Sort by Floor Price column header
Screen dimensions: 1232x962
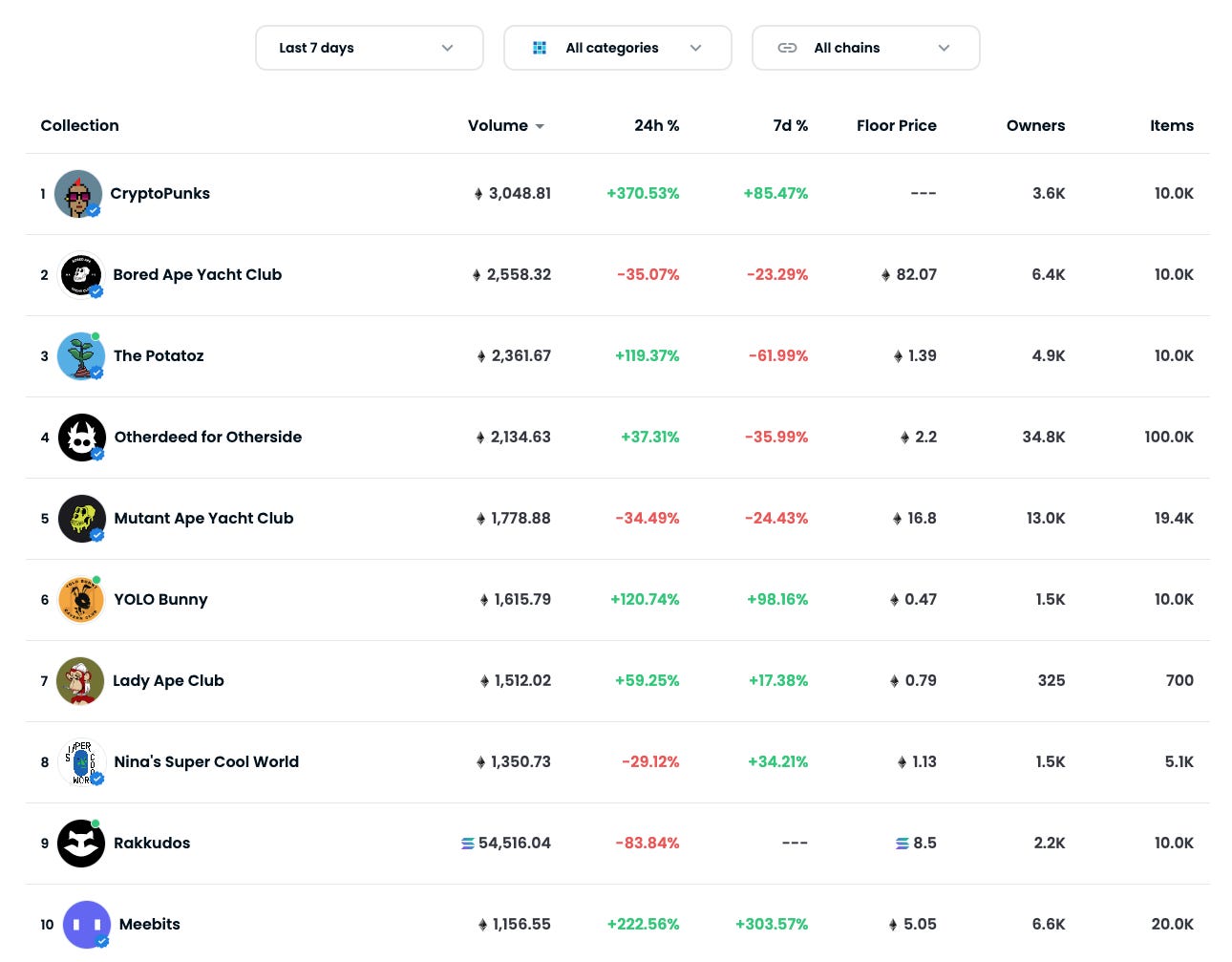click(897, 125)
